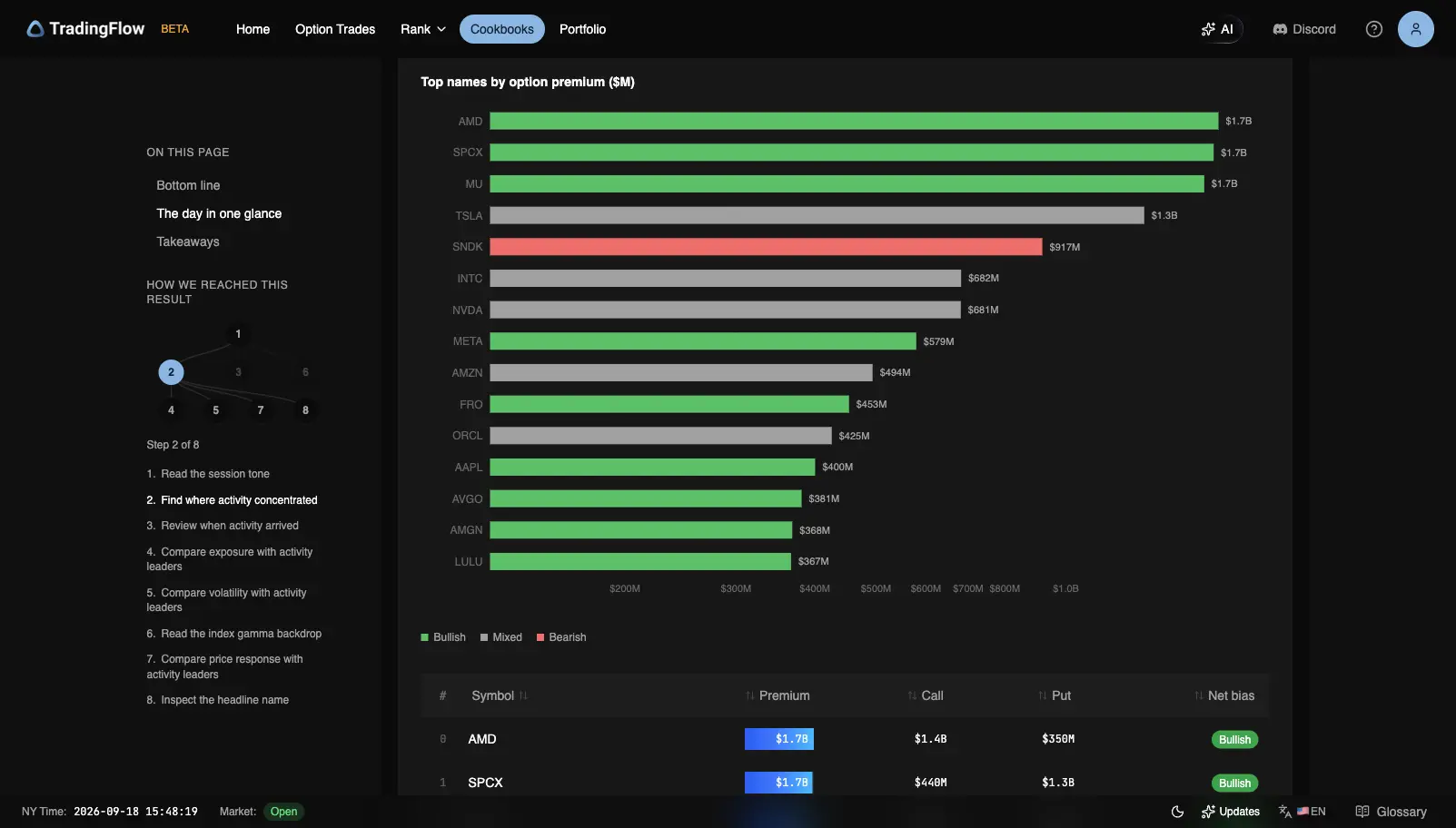1456x828 pixels.
Task: Click the AMD bar in chart
Action: pyautogui.click(x=854, y=121)
